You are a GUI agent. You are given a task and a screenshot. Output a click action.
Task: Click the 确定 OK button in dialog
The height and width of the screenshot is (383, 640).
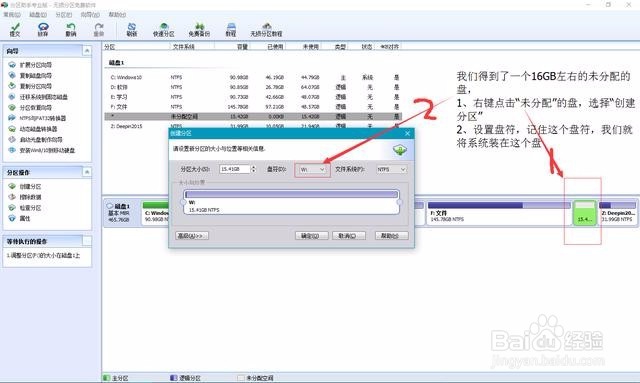click(x=311, y=236)
